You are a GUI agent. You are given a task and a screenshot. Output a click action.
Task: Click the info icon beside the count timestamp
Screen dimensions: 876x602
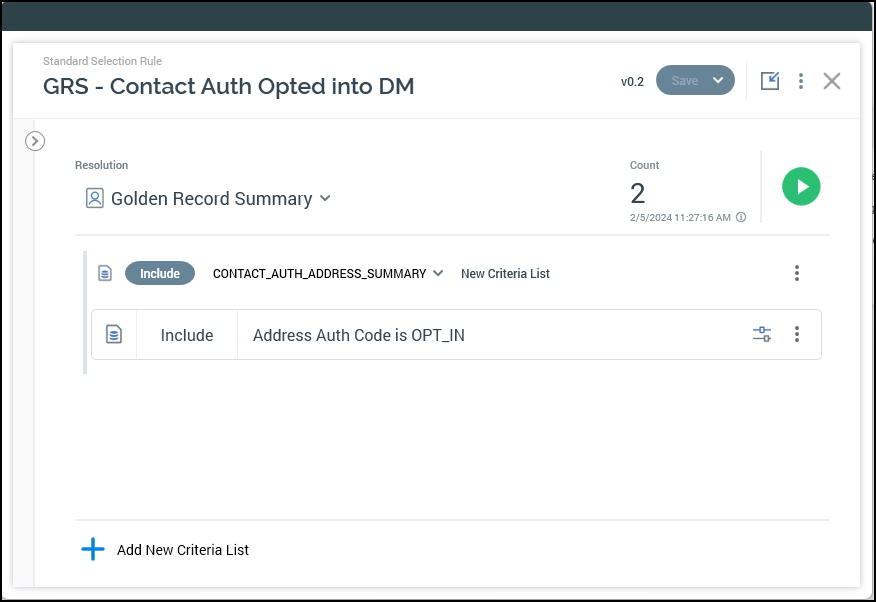741,217
